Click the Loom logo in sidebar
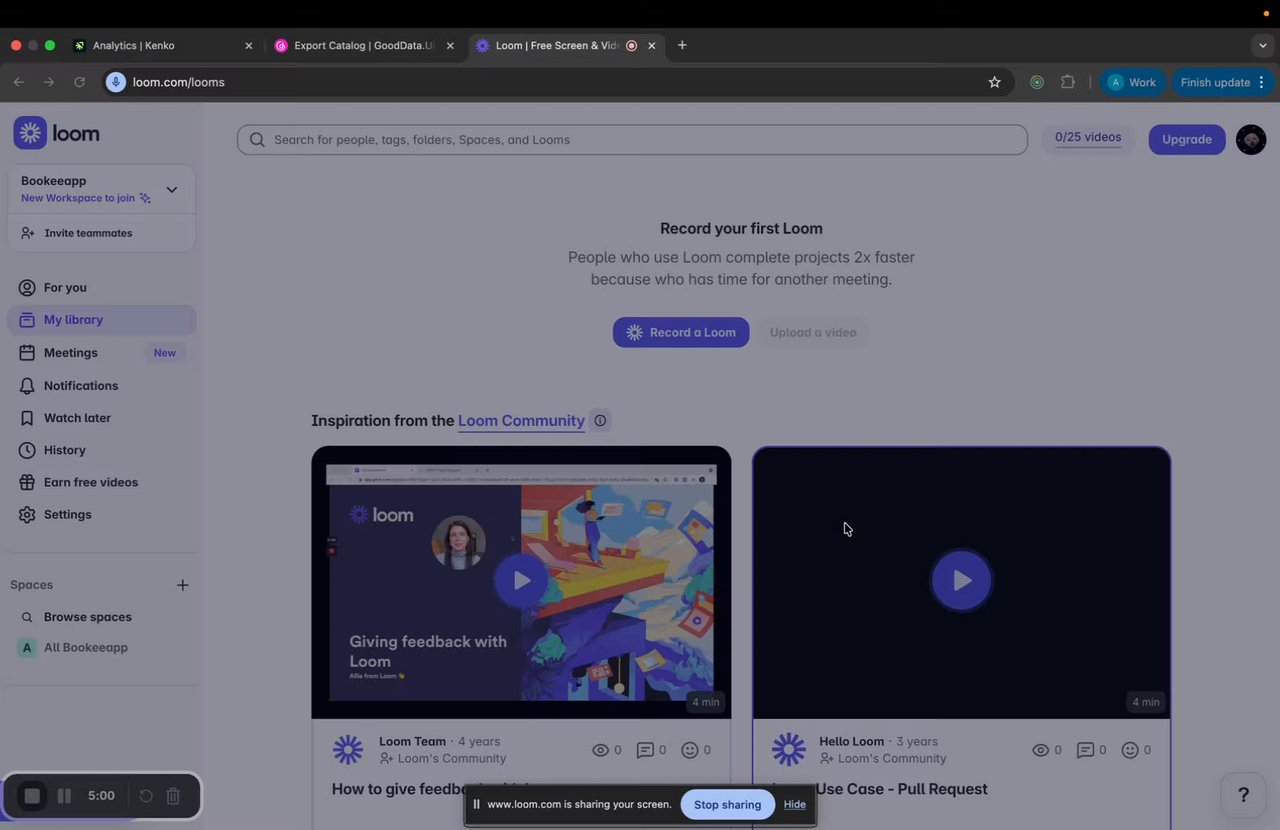 point(56,133)
